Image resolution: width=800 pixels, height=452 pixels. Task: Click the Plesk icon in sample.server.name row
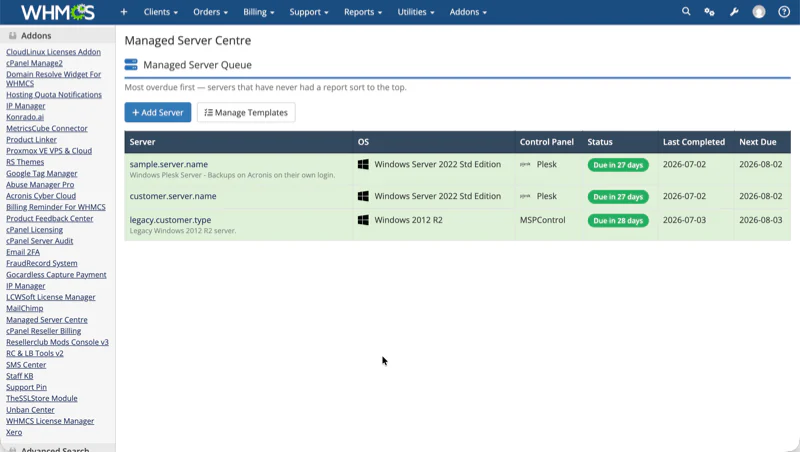point(525,164)
